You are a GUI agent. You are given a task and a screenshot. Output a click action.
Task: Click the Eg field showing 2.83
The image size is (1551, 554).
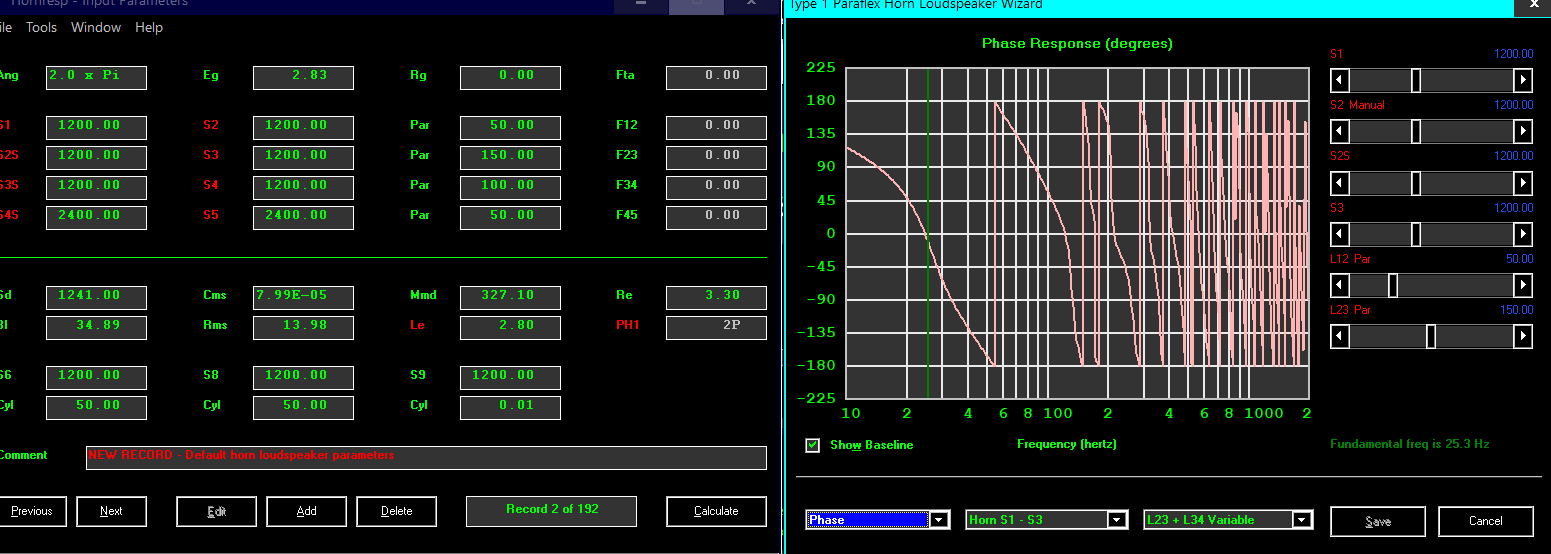click(x=303, y=77)
